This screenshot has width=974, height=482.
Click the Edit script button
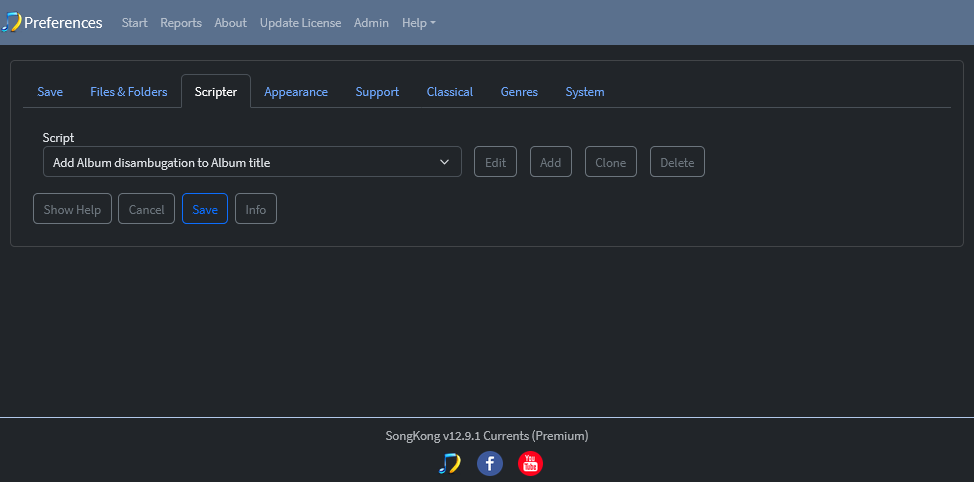pyautogui.click(x=496, y=162)
